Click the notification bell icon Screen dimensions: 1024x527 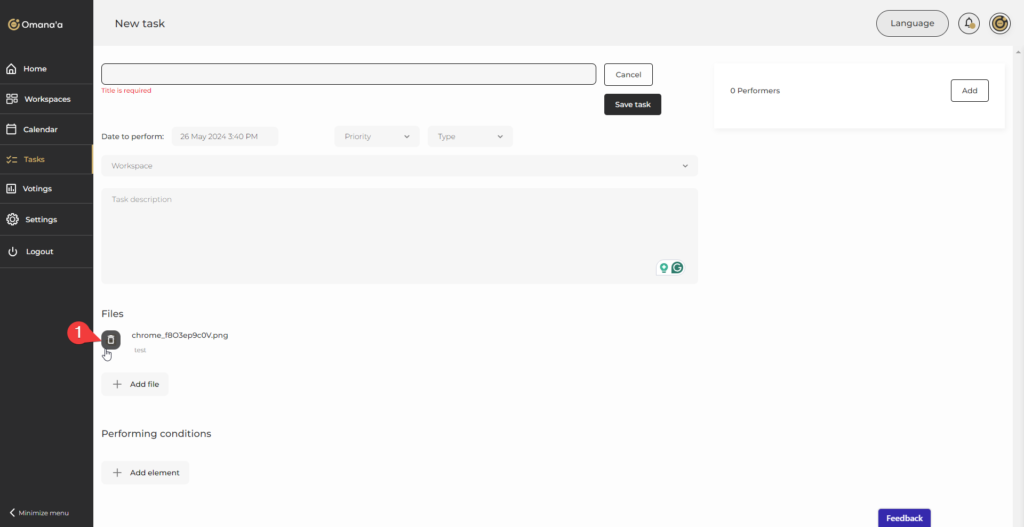pos(968,24)
